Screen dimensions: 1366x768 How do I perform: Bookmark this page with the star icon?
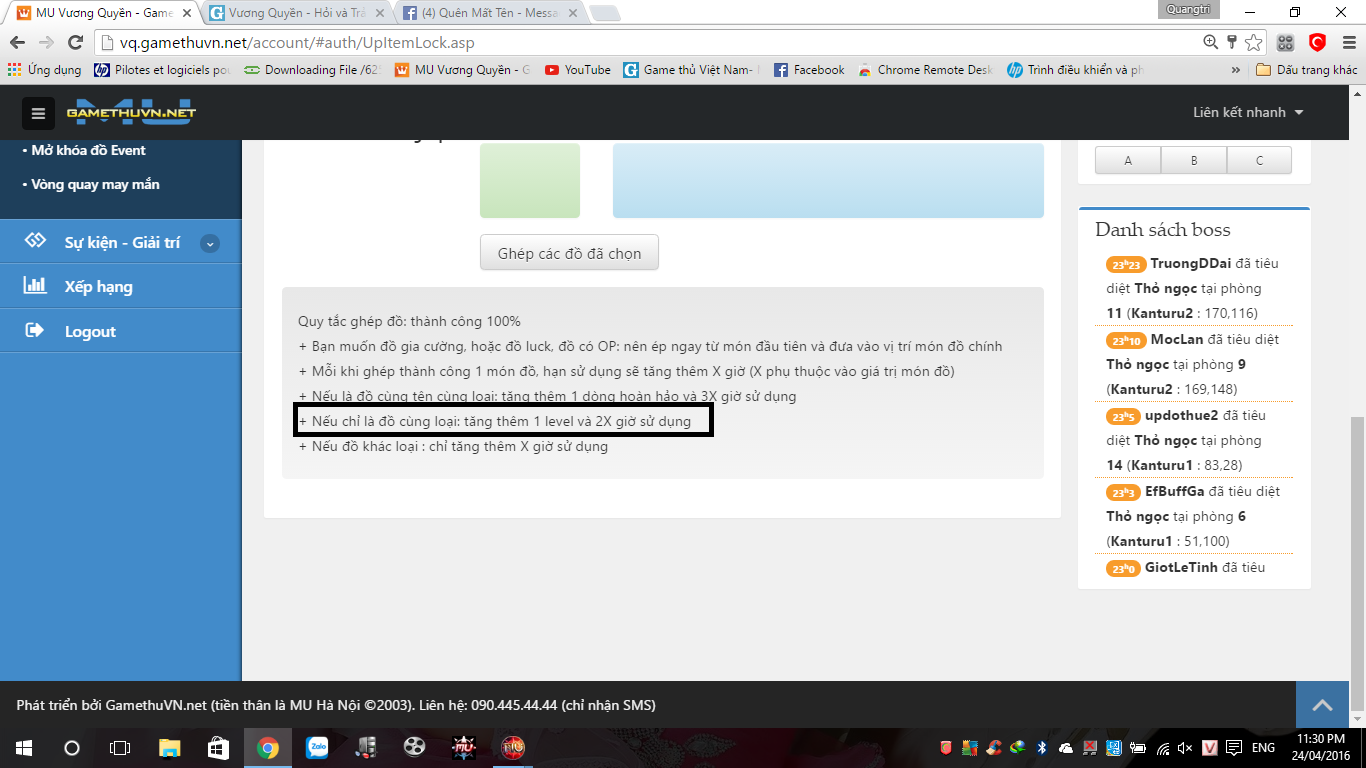pyautogui.click(x=1254, y=43)
